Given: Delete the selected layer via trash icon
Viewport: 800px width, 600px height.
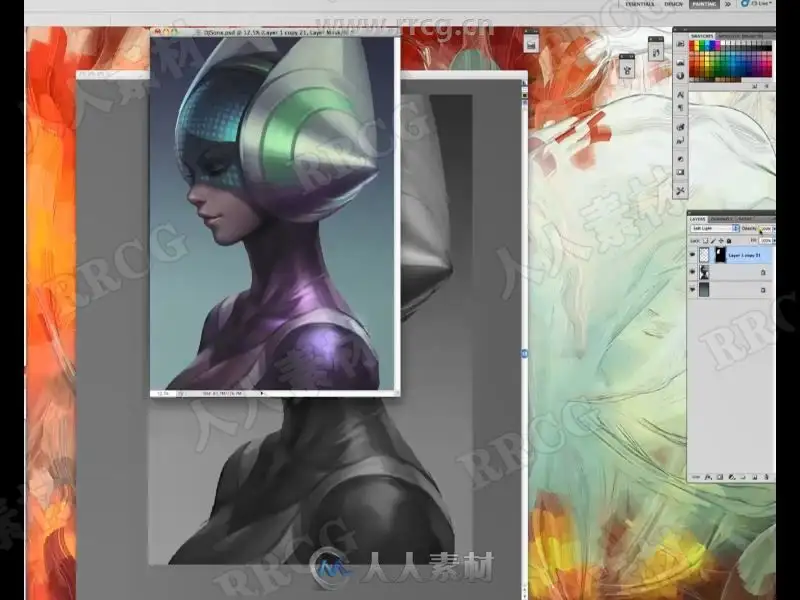Looking at the screenshot, I should tap(766, 477).
